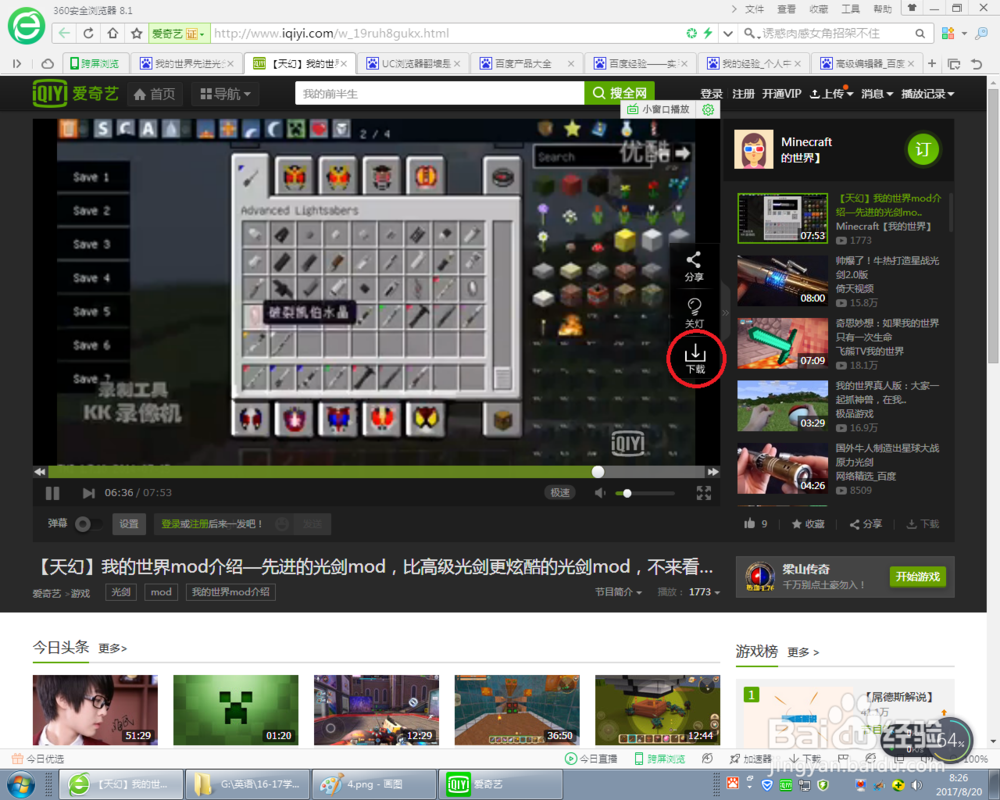The width and height of the screenshot is (1000, 800).
Task: Open the Minecraft mod video thumbnail in sidebar
Action: [782, 218]
